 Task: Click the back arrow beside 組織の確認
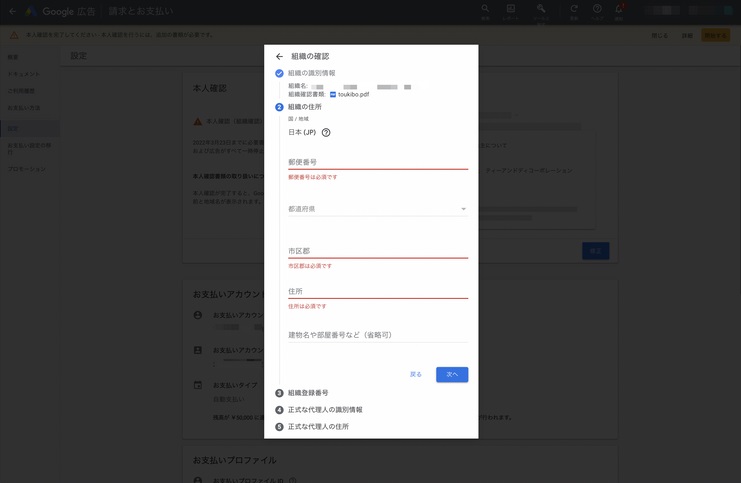(x=279, y=57)
